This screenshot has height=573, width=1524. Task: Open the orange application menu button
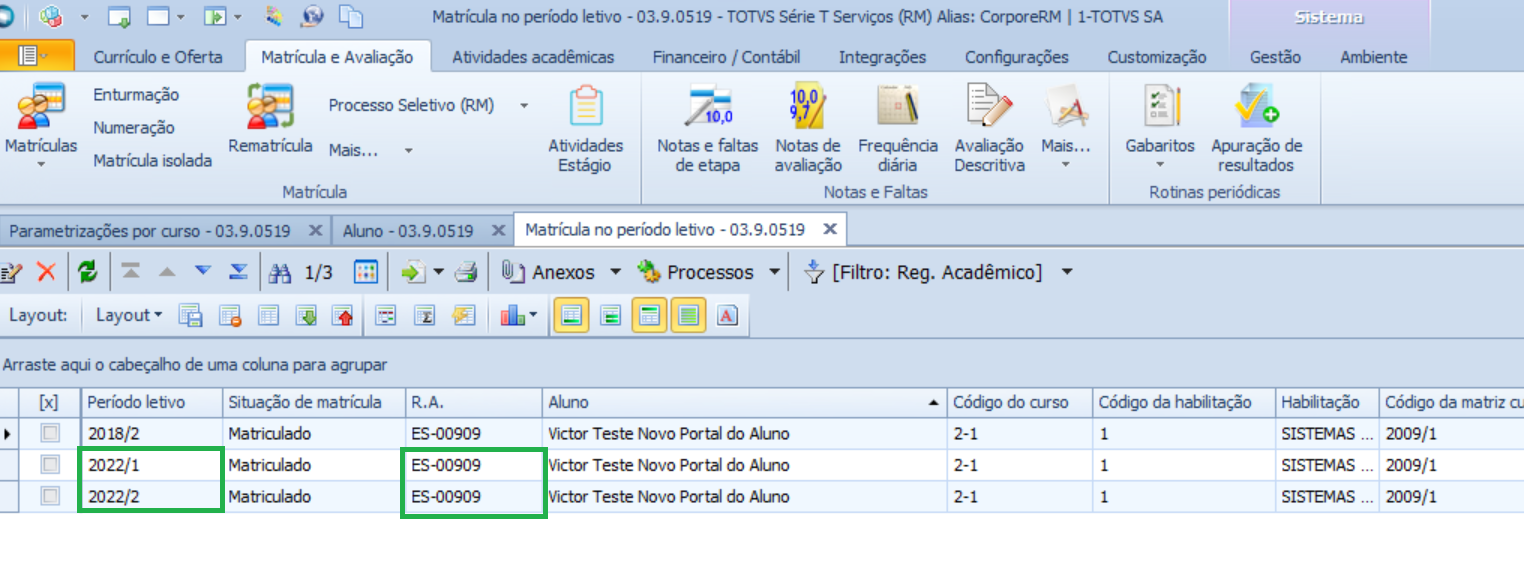tap(37, 57)
